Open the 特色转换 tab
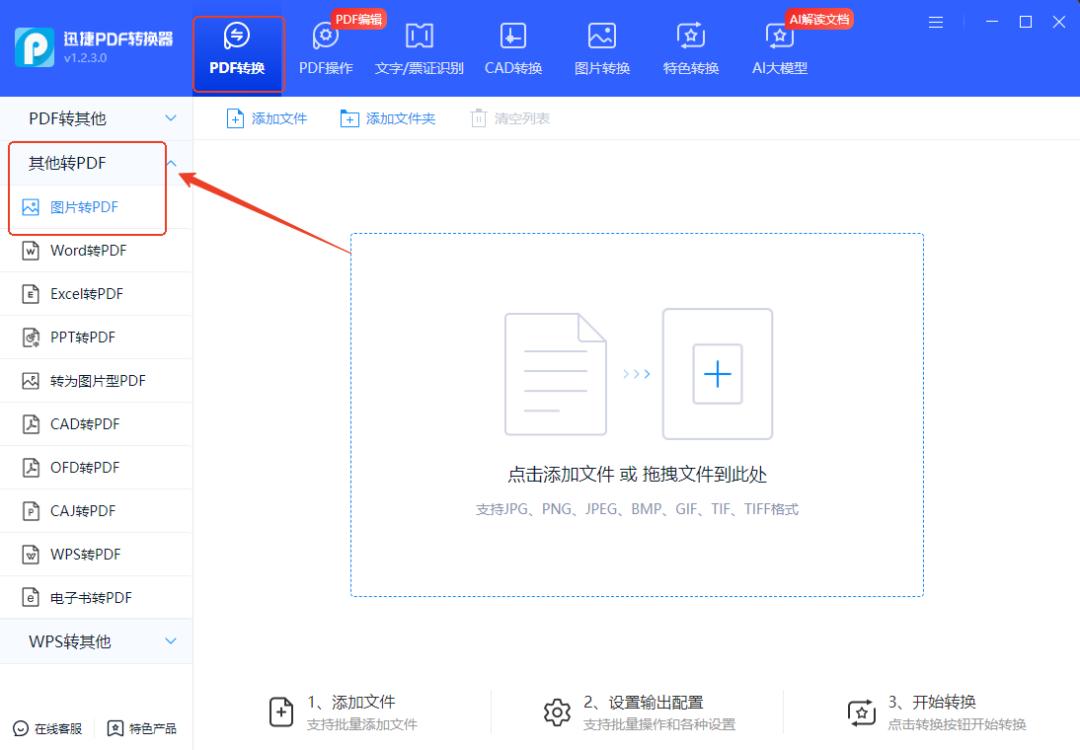Image resolution: width=1080 pixels, height=750 pixels. tap(691, 50)
